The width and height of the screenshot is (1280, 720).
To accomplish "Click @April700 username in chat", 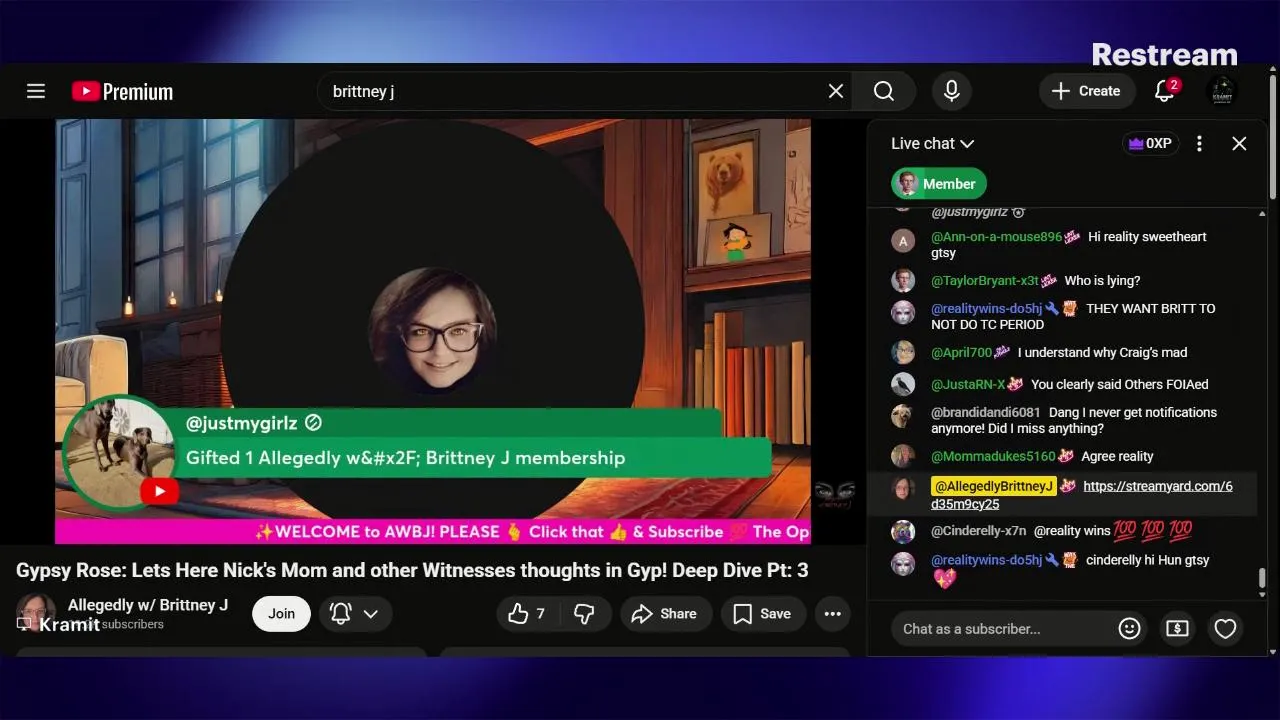I will coord(961,353).
